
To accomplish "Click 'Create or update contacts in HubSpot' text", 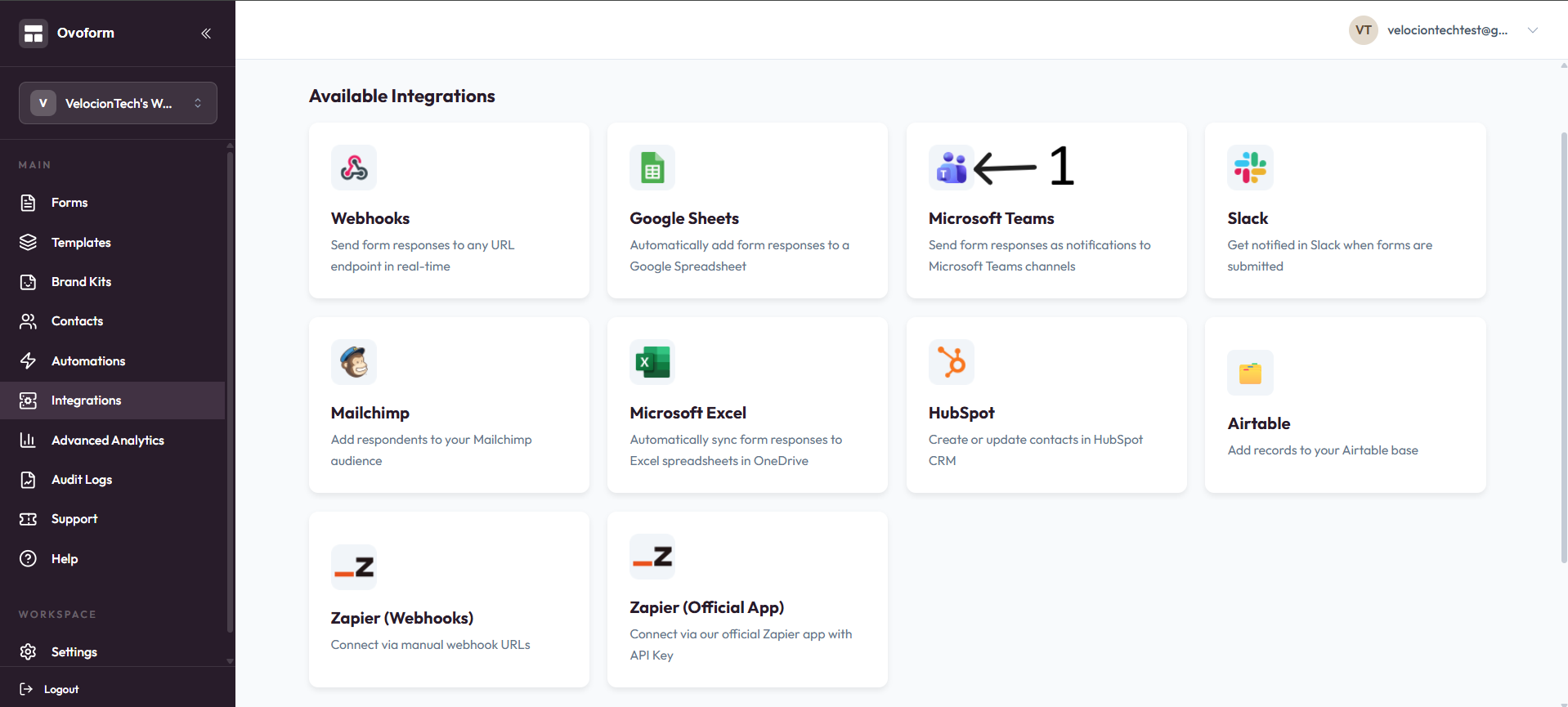I will click(1036, 450).
